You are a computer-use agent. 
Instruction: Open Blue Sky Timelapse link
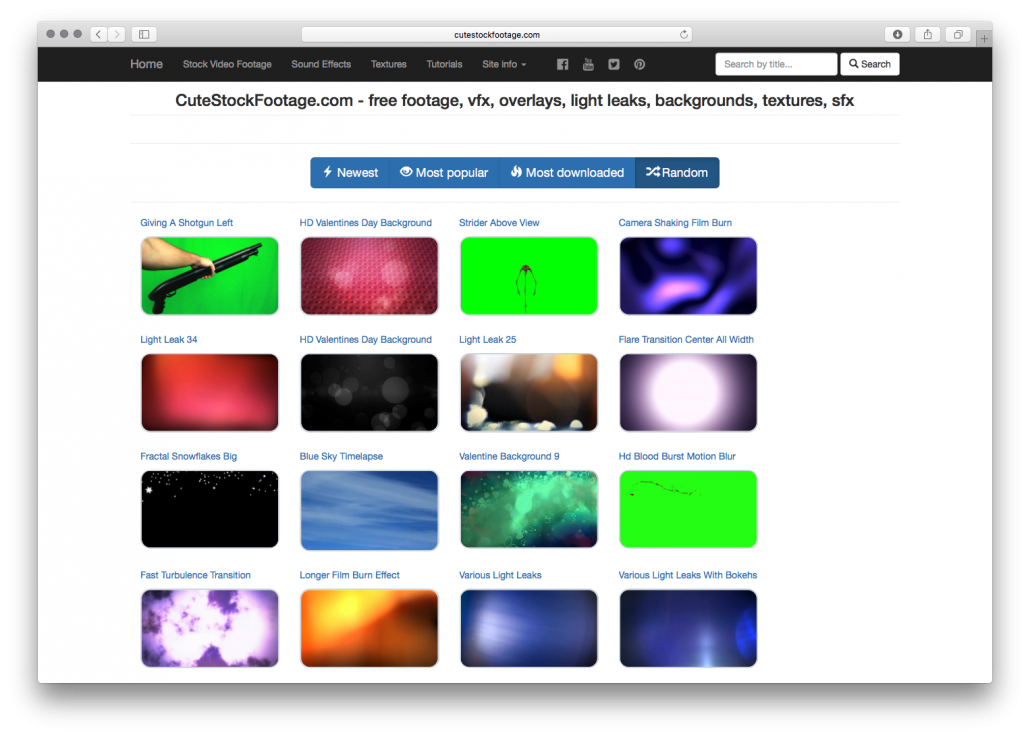coord(341,457)
